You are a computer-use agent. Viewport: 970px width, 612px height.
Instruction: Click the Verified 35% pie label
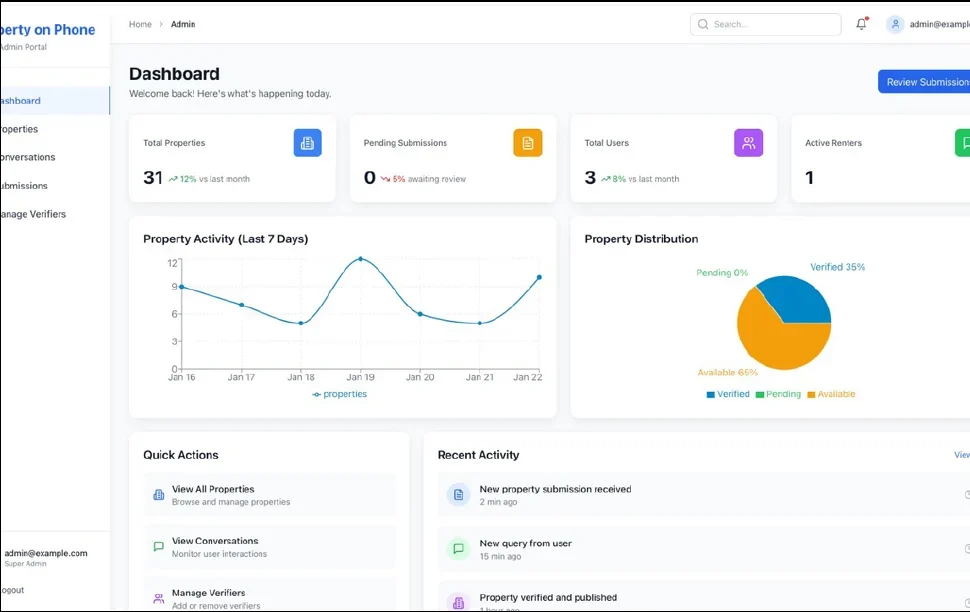[x=838, y=267]
